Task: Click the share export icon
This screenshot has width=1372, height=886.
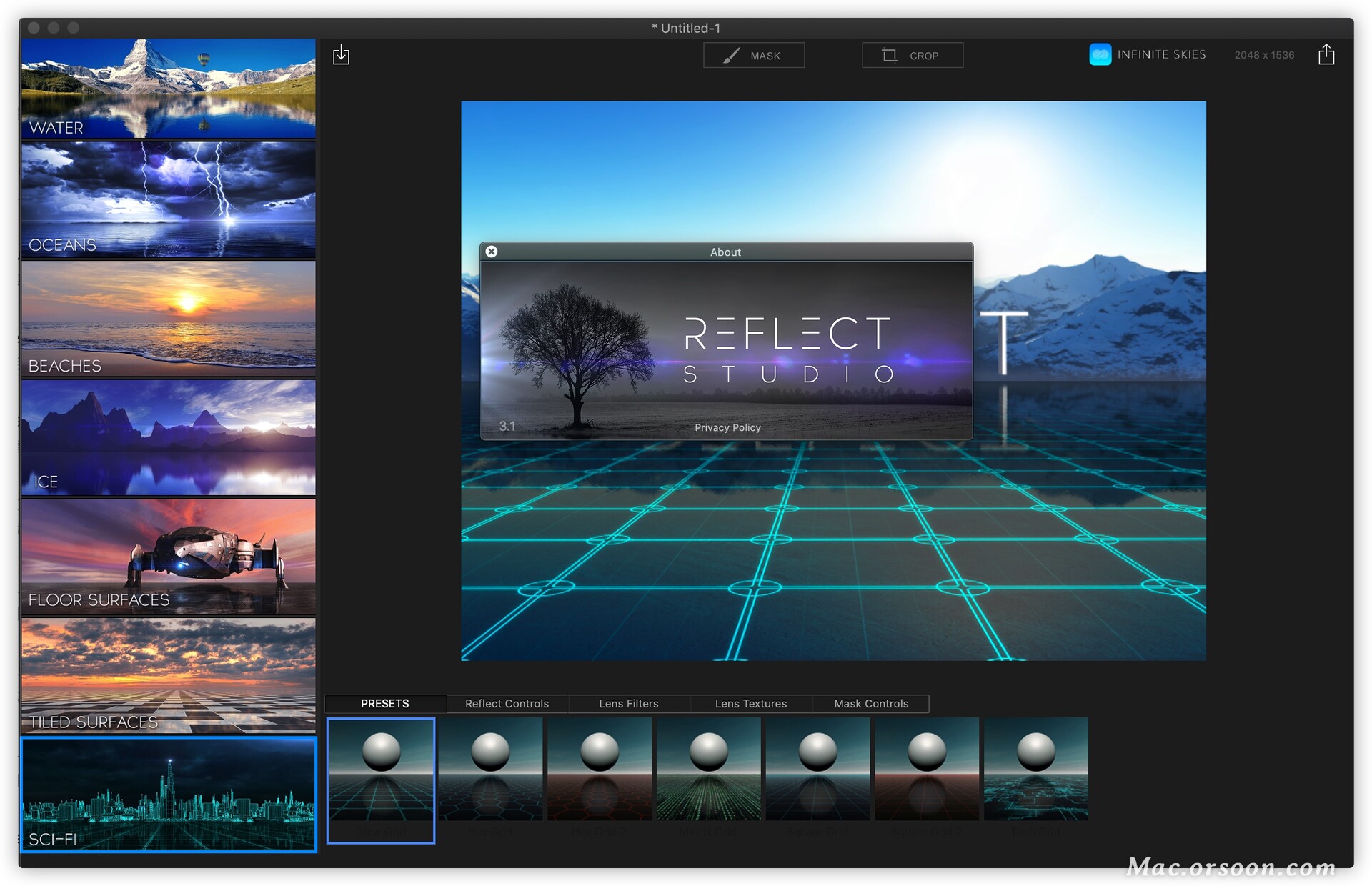Action: point(1326,54)
